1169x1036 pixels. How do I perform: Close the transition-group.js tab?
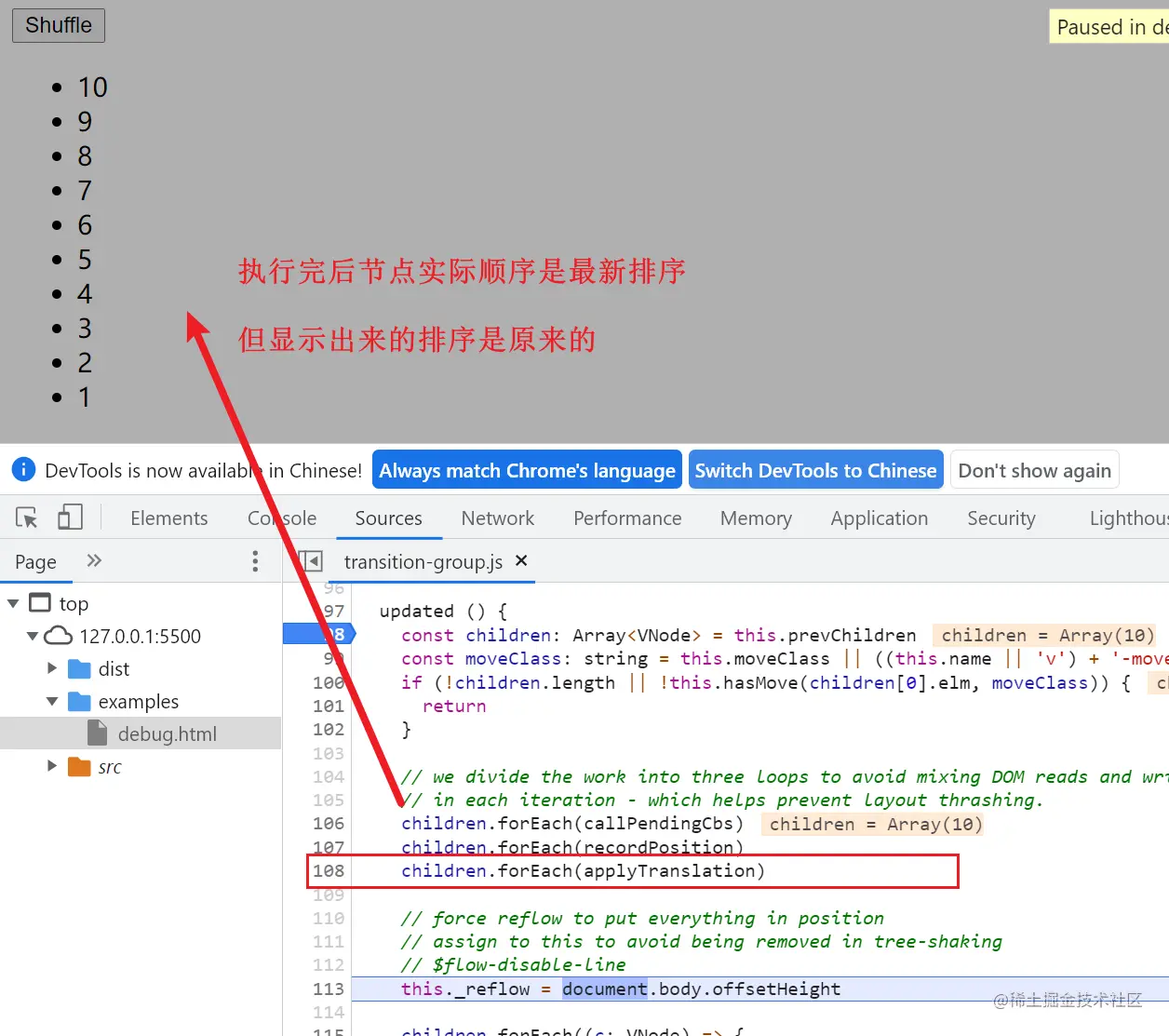[x=521, y=560]
